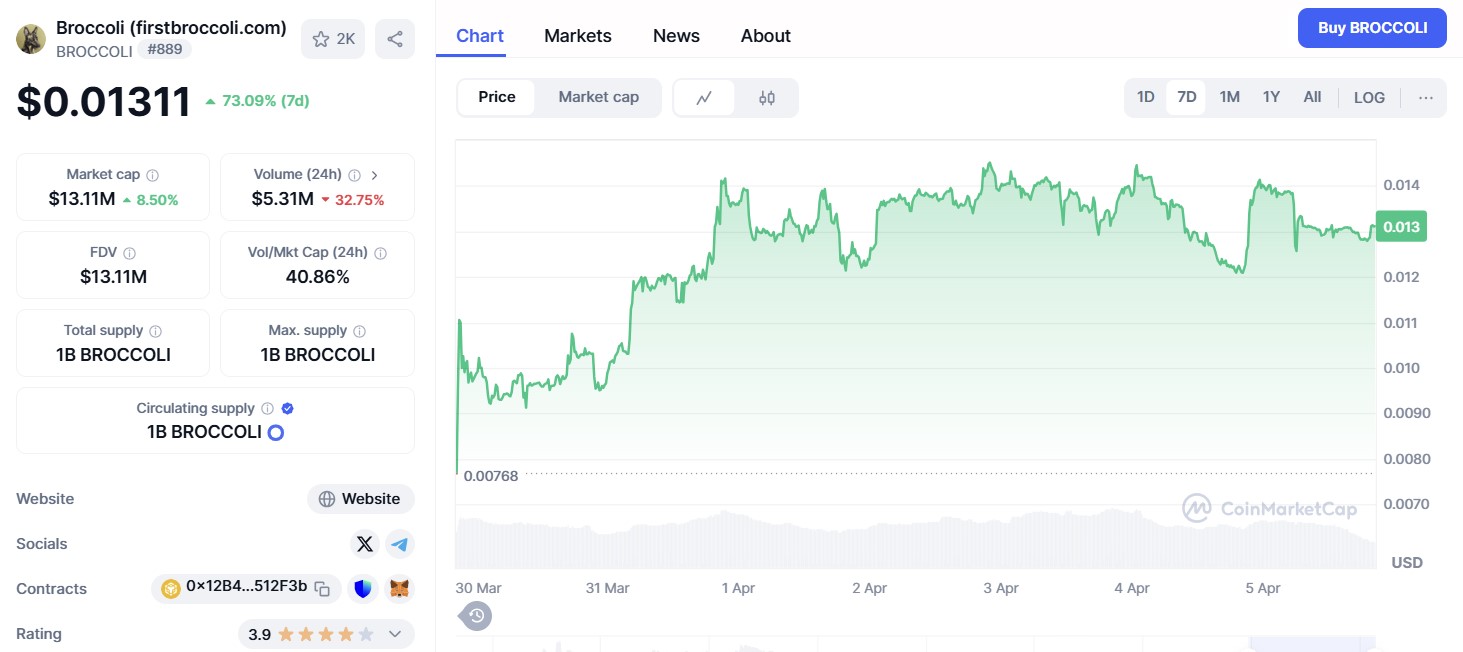Screen dimensions: 1463x652
Task: Add Broccoli to watchlist star
Action: [x=333, y=39]
